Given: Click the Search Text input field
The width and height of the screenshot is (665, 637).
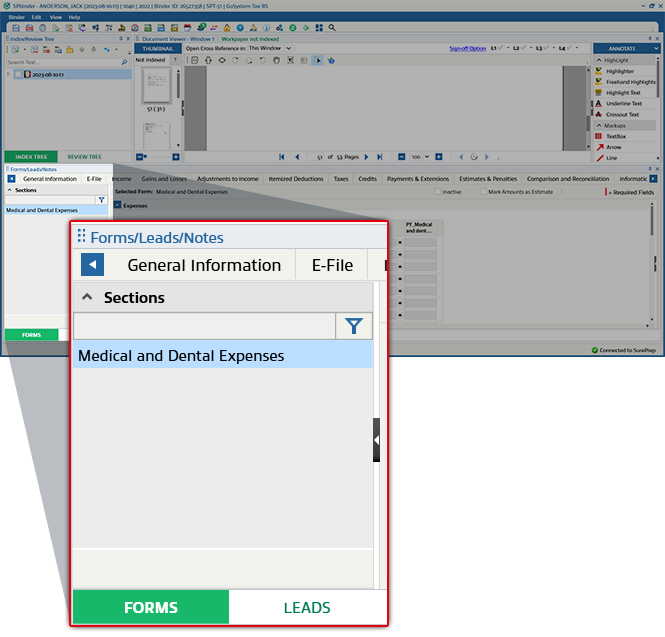Looking at the screenshot, I should (x=64, y=62).
